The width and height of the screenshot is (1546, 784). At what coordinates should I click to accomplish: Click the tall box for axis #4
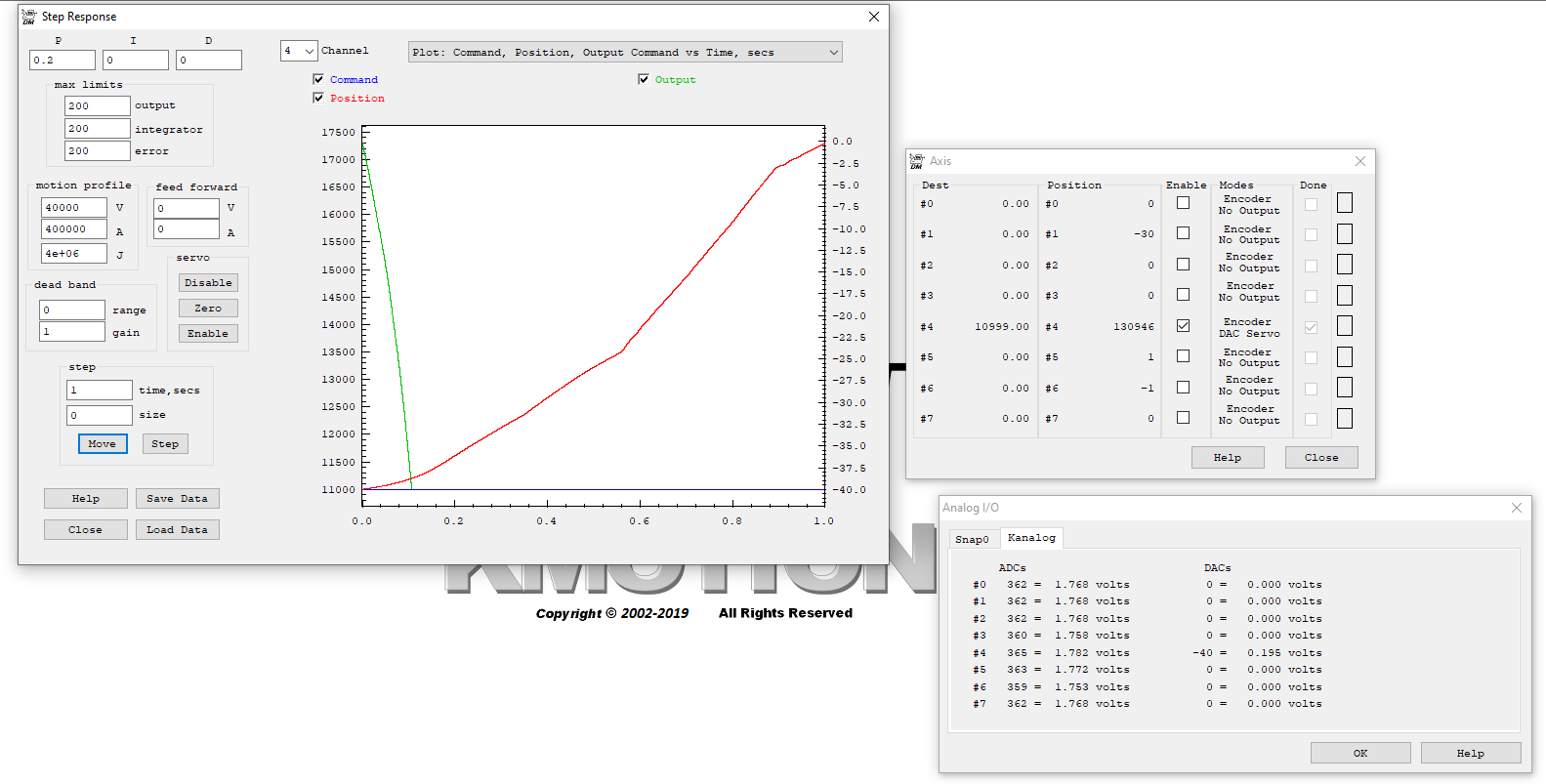(1344, 326)
